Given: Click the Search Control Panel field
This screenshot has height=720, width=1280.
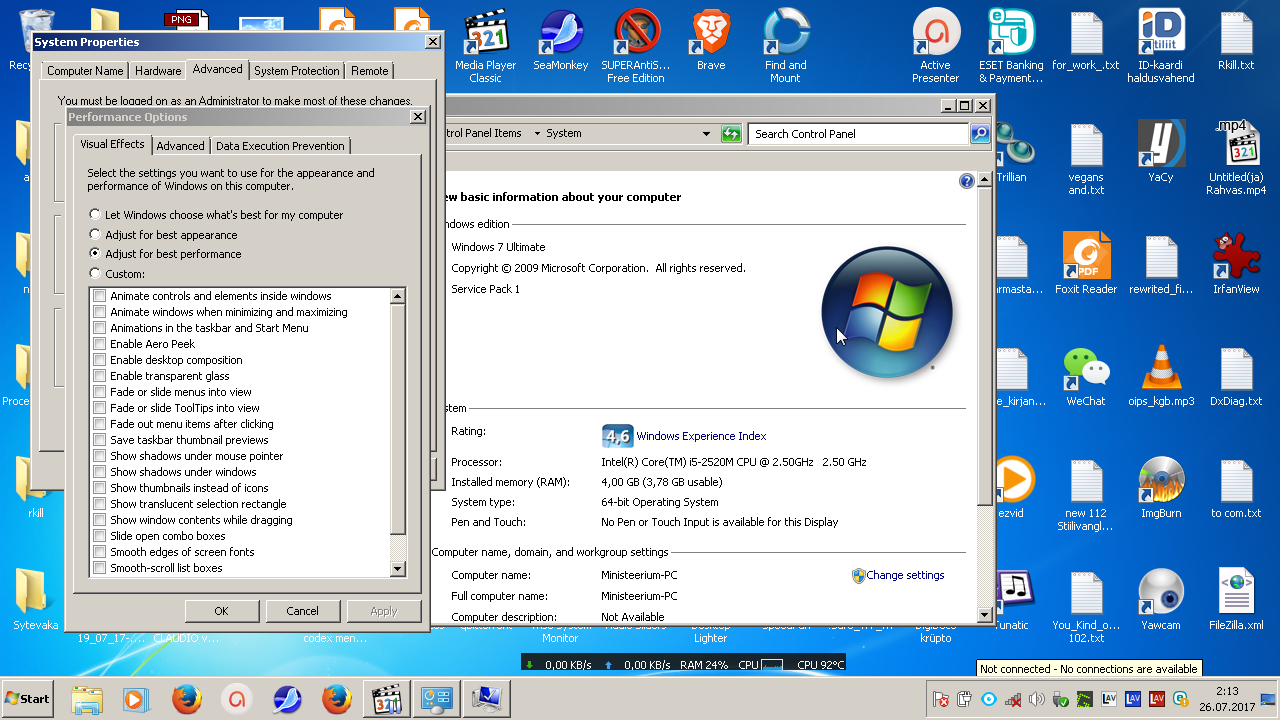Looking at the screenshot, I should point(858,134).
